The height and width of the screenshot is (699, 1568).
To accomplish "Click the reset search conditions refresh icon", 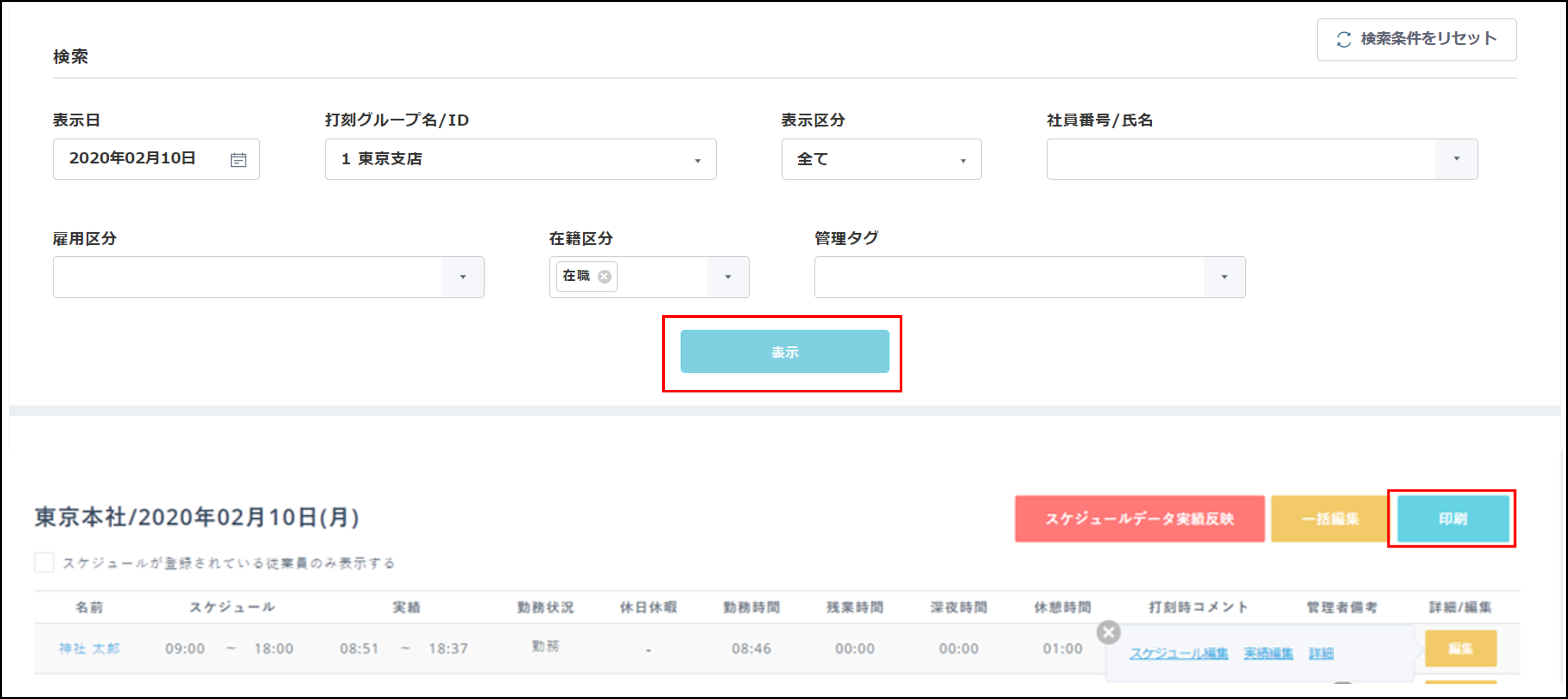I will (1343, 40).
